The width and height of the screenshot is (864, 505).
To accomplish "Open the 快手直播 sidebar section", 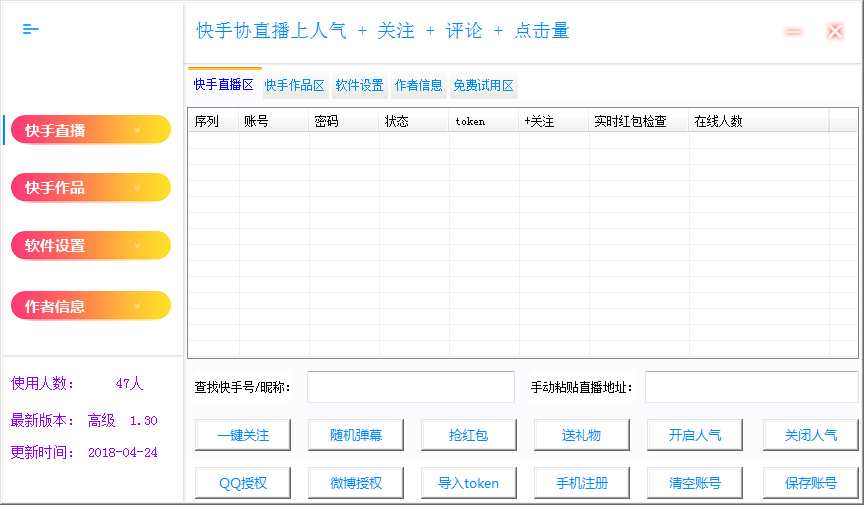I will [91, 130].
